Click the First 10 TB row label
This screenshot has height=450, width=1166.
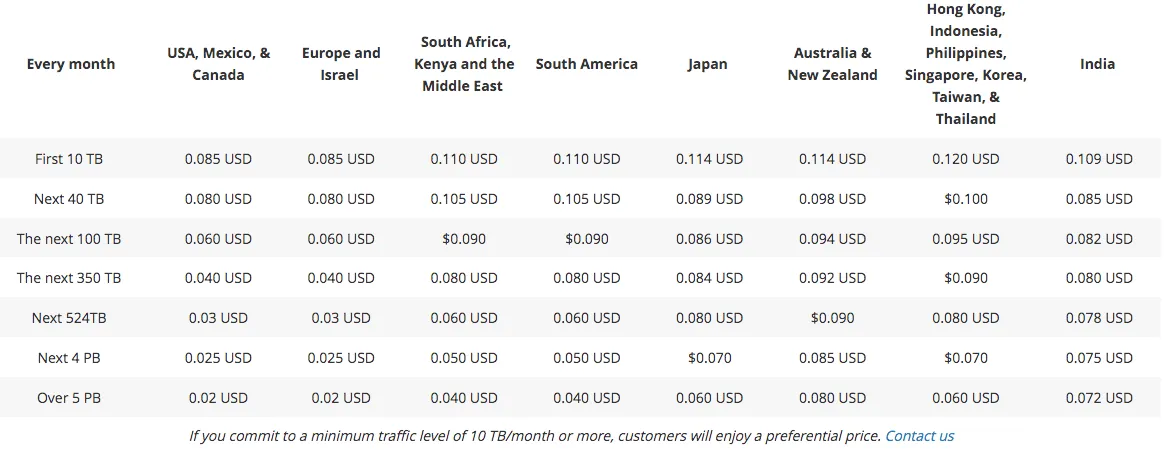[69, 158]
